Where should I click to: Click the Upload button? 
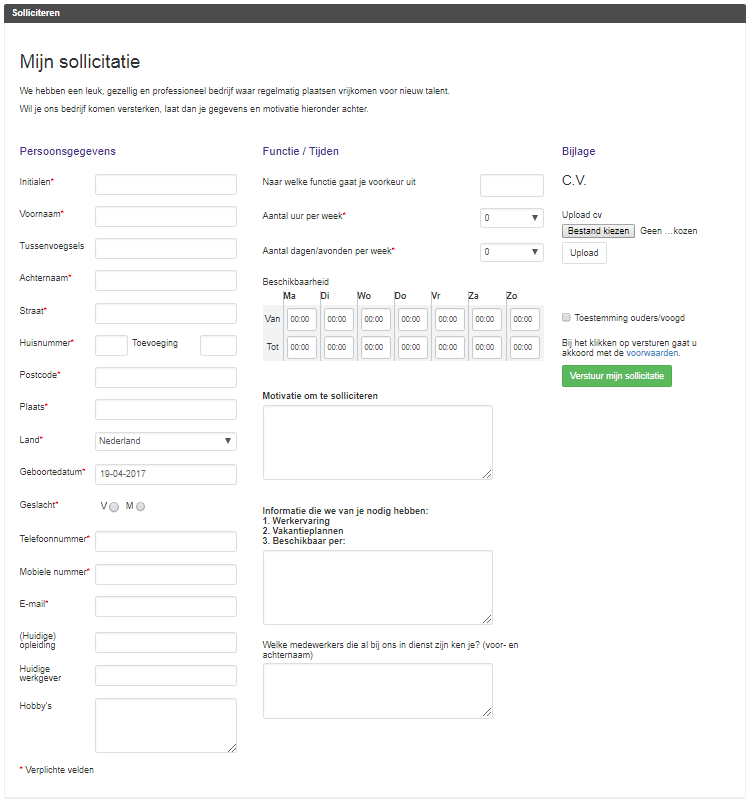[584, 253]
